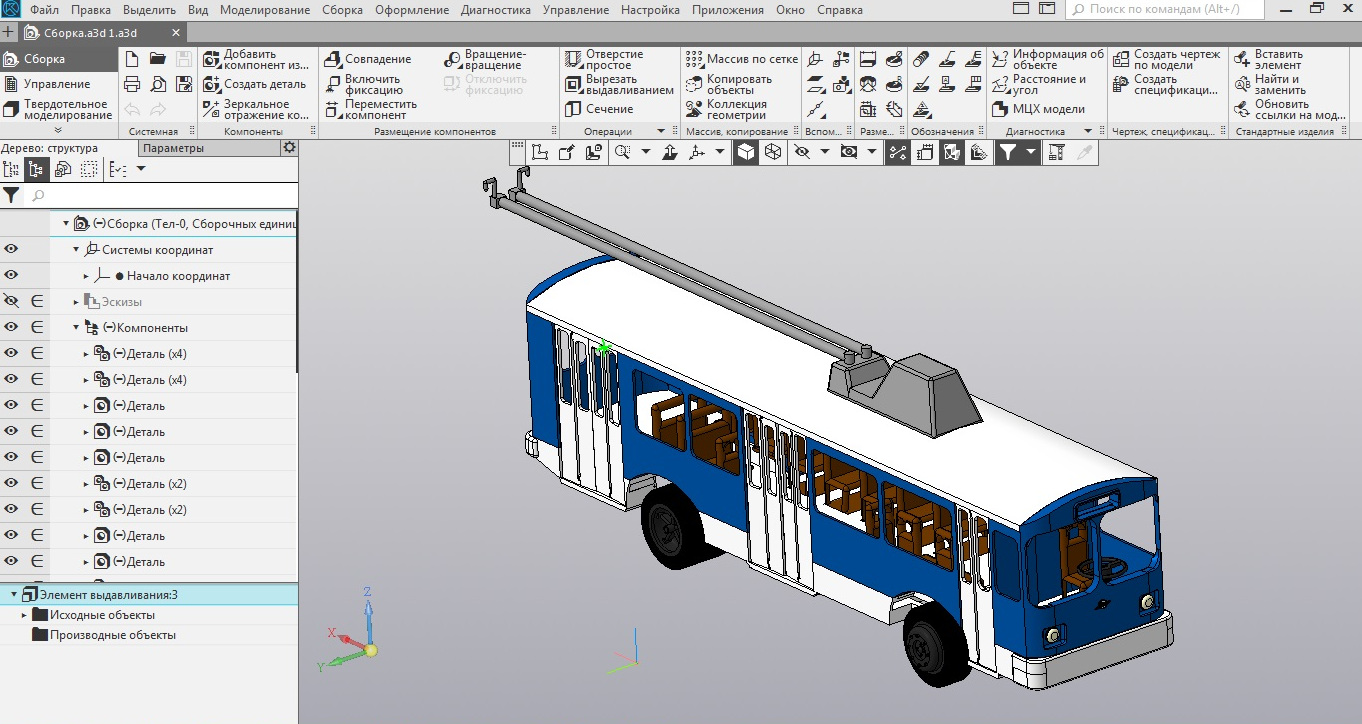Open the Файл menu
Screen dimensions: 1362x724
coord(44,10)
